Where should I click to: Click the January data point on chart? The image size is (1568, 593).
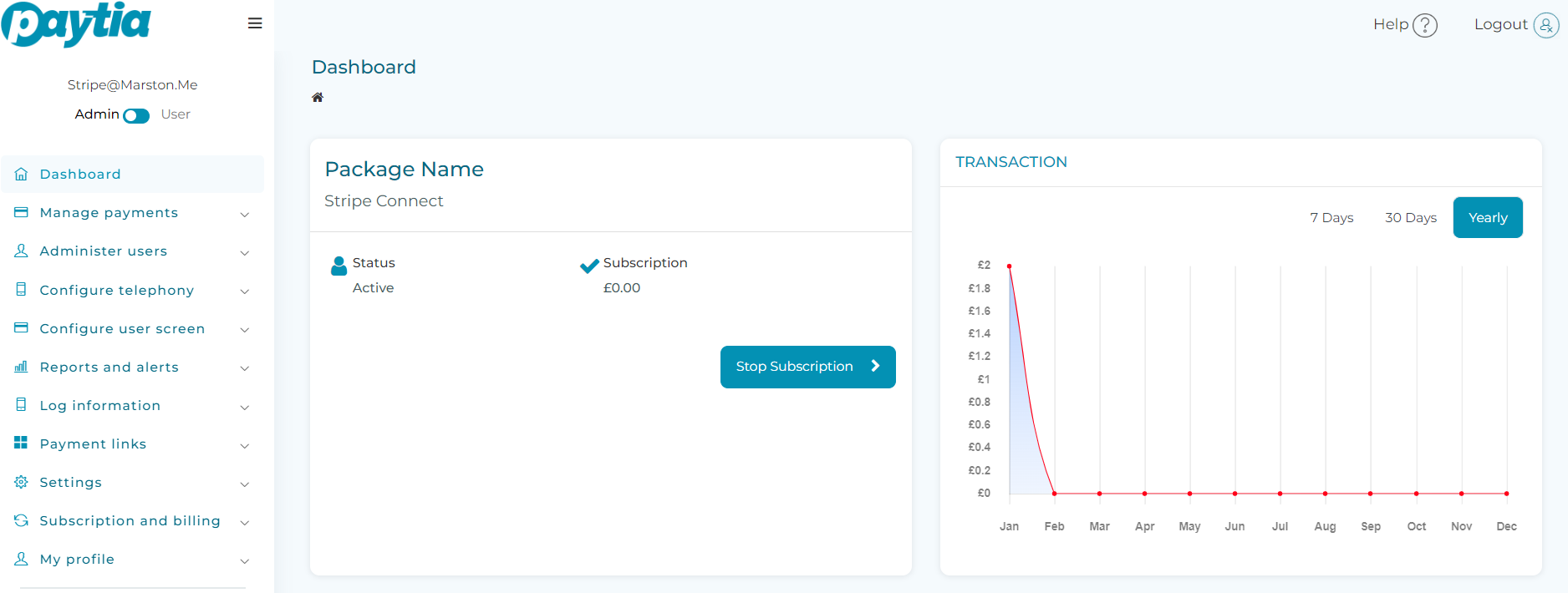tap(1010, 266)
